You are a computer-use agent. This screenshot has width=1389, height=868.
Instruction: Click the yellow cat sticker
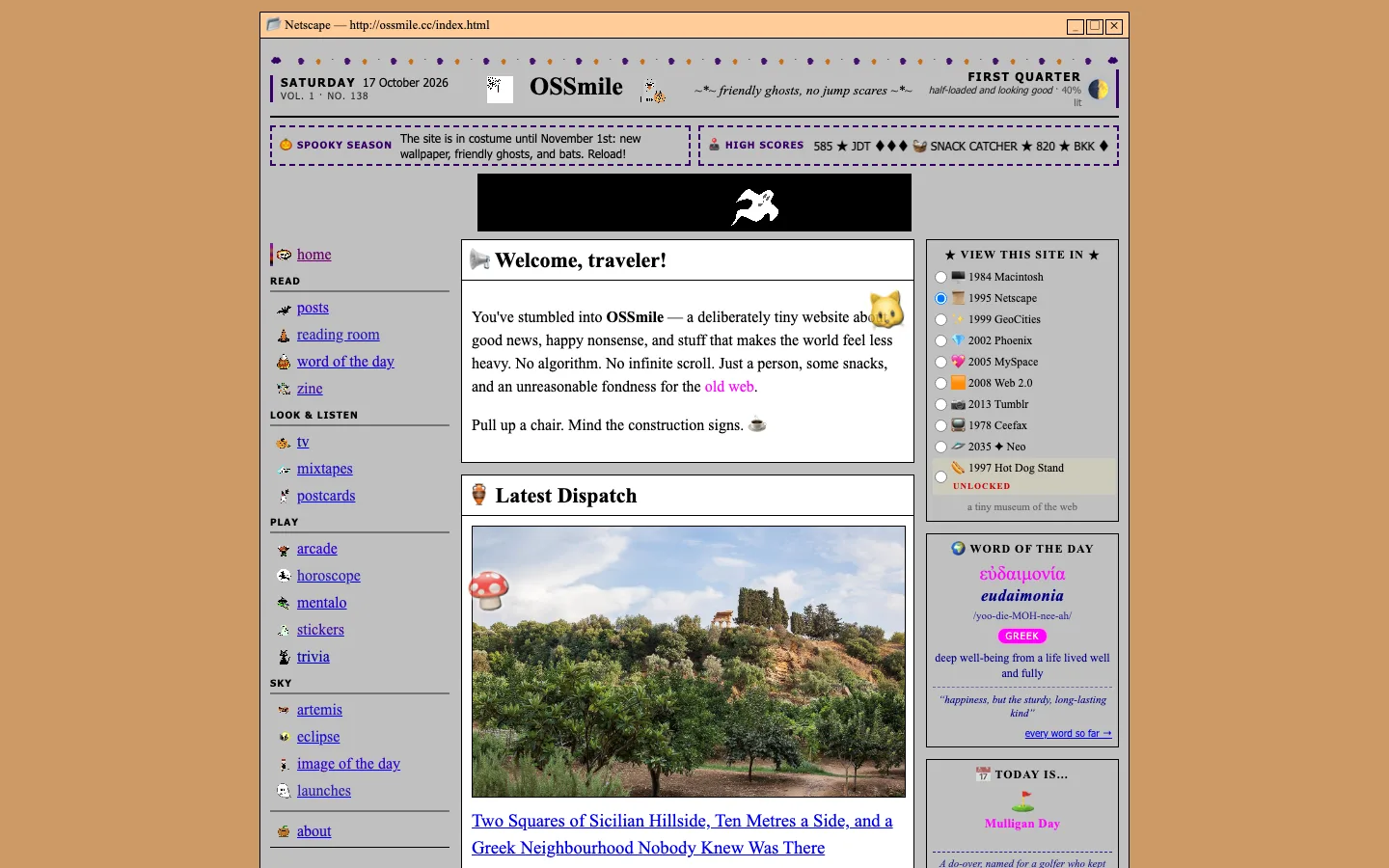[886, 310]
